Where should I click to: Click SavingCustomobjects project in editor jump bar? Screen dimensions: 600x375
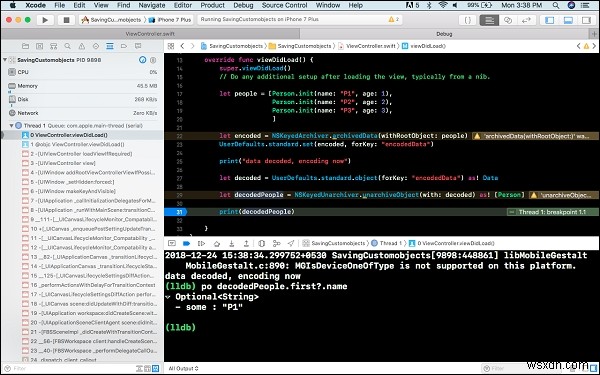pos(232,46)
